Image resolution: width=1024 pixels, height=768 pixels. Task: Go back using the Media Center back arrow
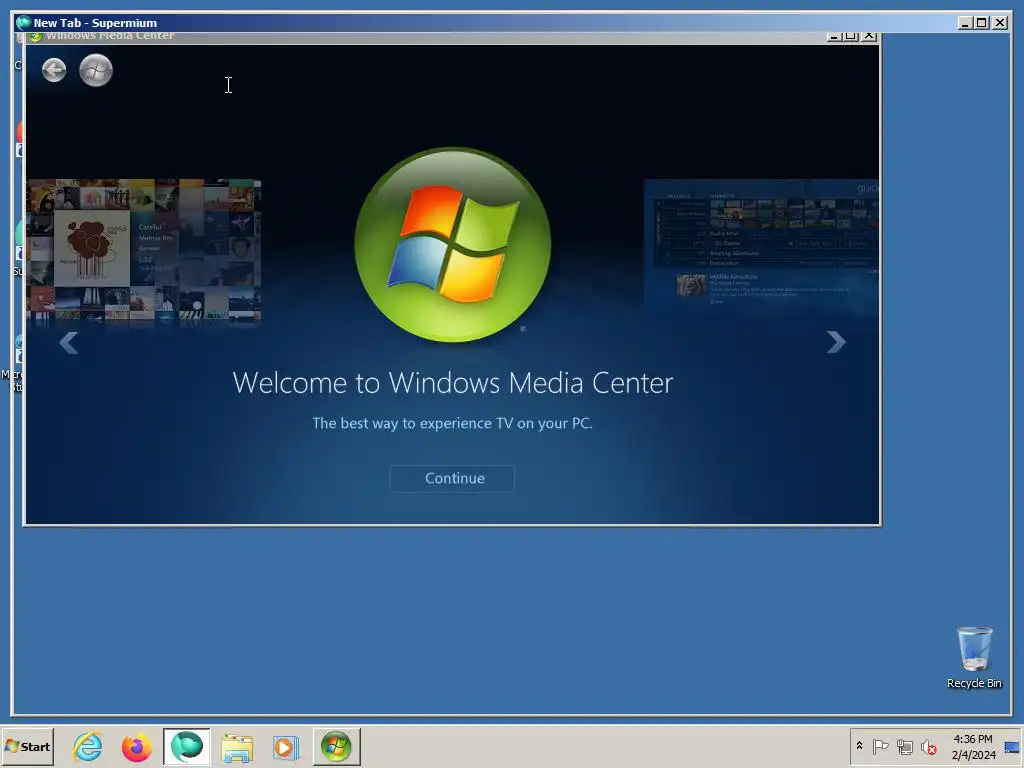tap(54, 70)
